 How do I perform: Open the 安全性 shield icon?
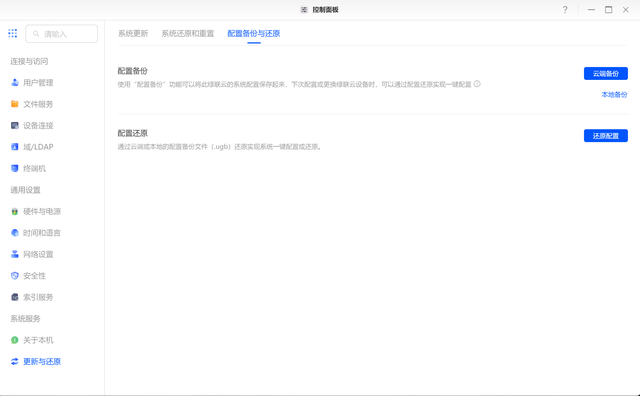click(15, 276)
